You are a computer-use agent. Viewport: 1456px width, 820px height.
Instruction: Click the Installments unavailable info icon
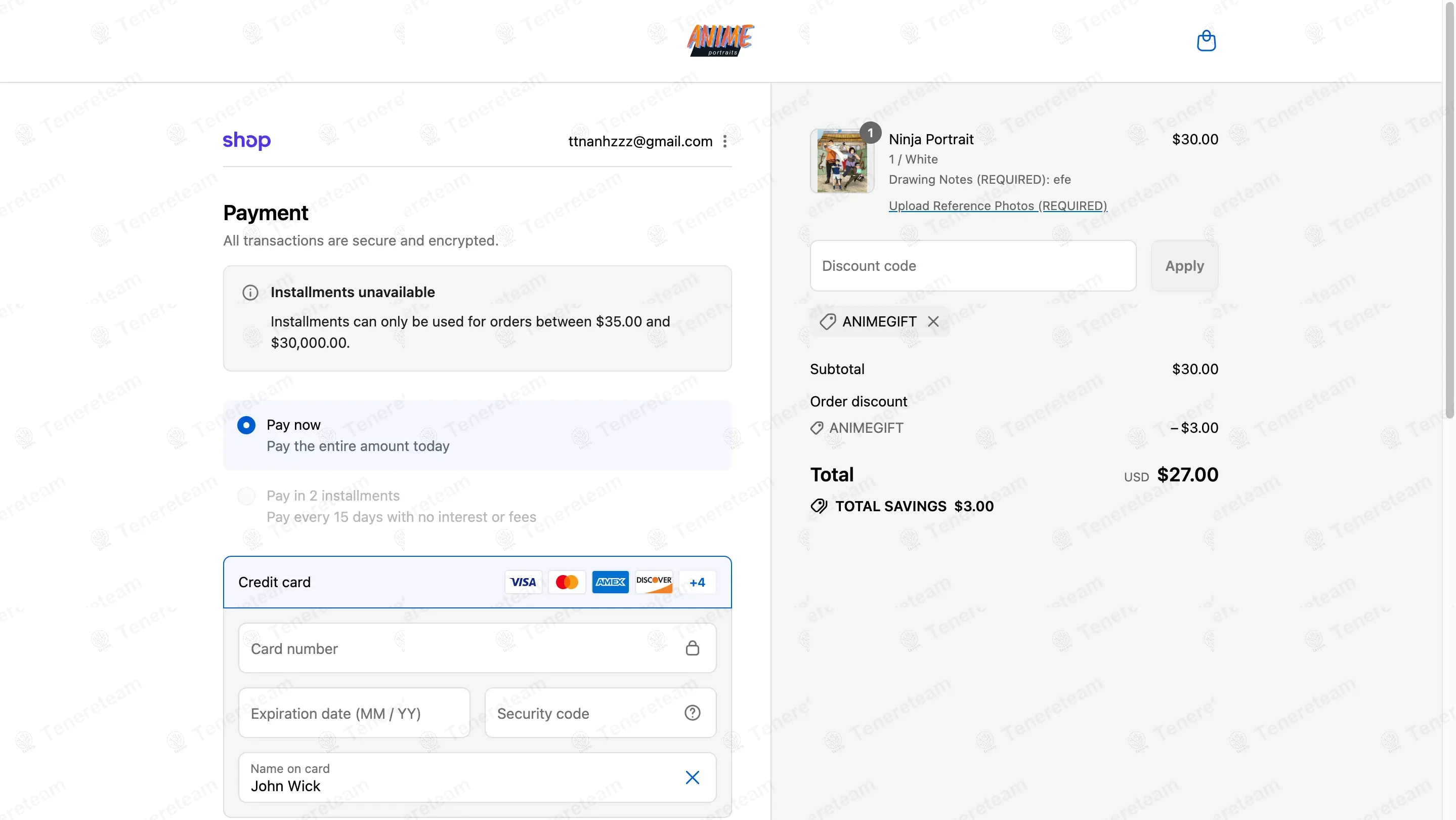point(250,293)
